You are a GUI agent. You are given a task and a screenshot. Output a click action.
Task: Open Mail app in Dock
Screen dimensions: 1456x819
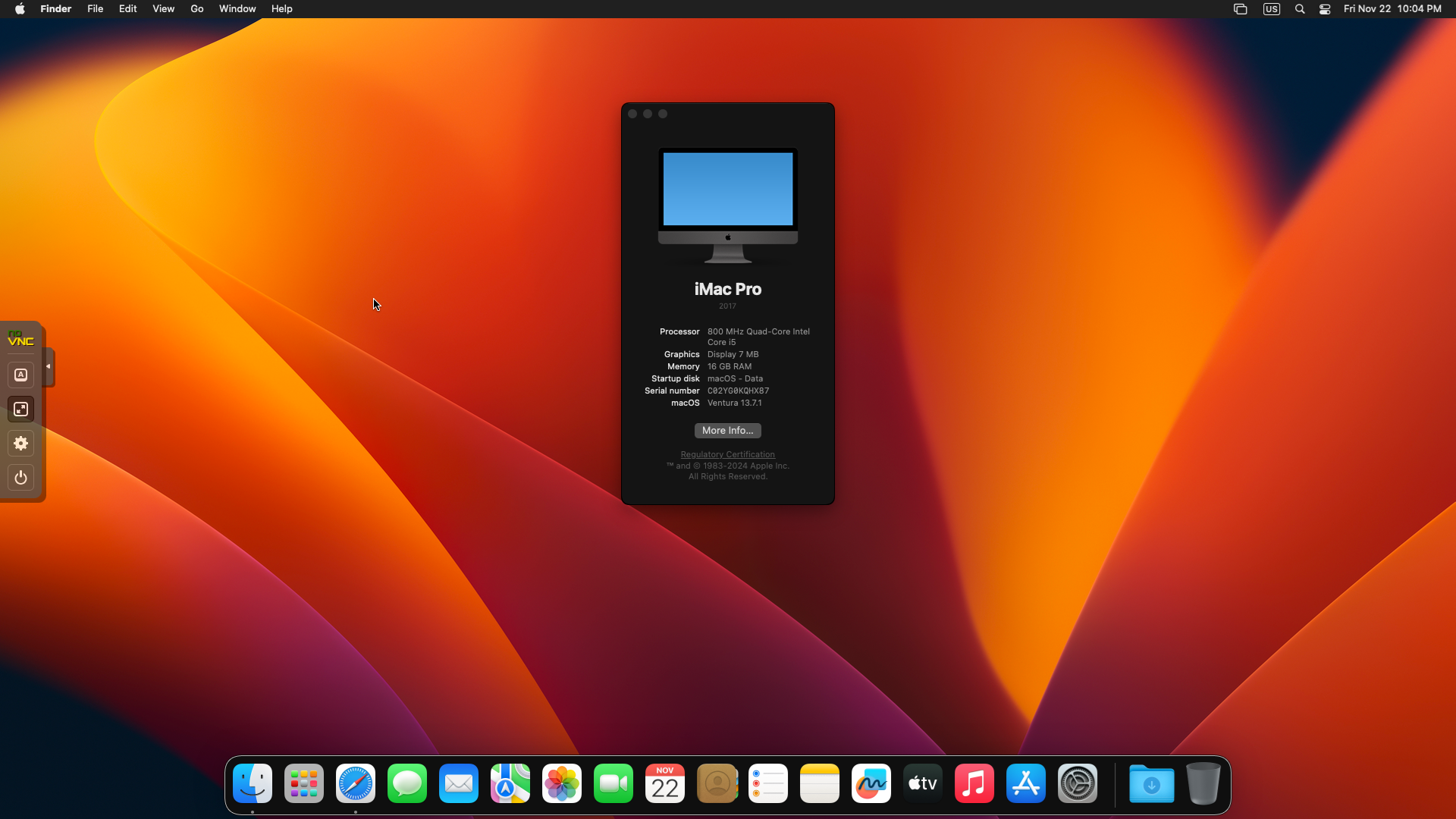tap(459, 783)
